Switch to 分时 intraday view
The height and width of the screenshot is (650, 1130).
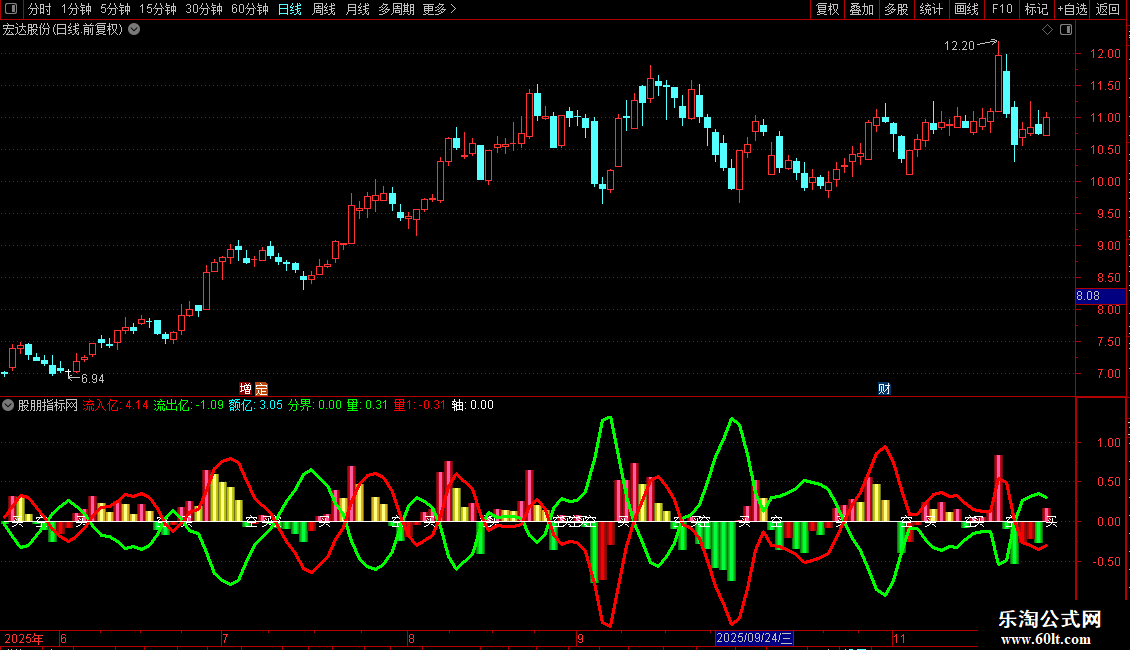click(40, 9)
